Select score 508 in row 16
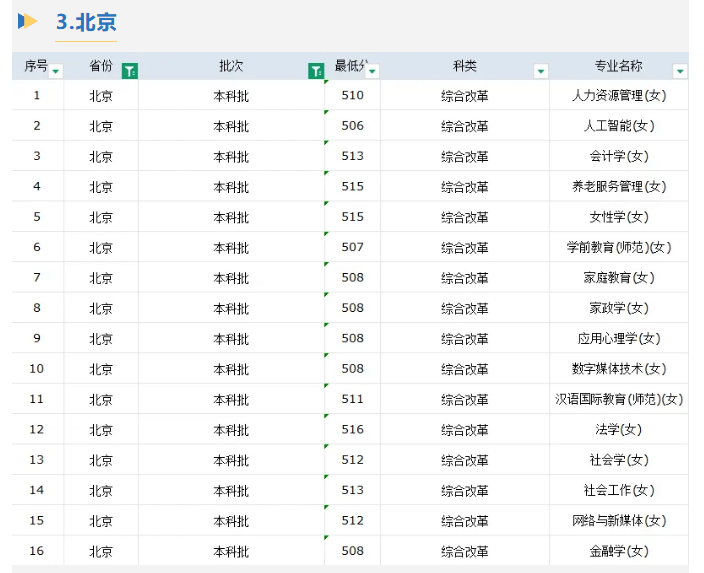This screenshot has height=573, width=704. pos(352,551)
